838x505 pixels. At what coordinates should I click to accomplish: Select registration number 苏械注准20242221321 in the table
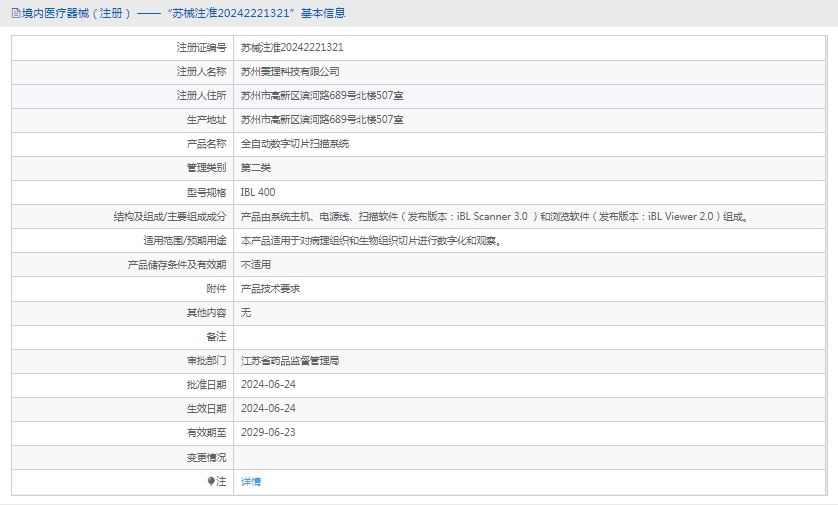pyautogui.click(x=292, y=47)
